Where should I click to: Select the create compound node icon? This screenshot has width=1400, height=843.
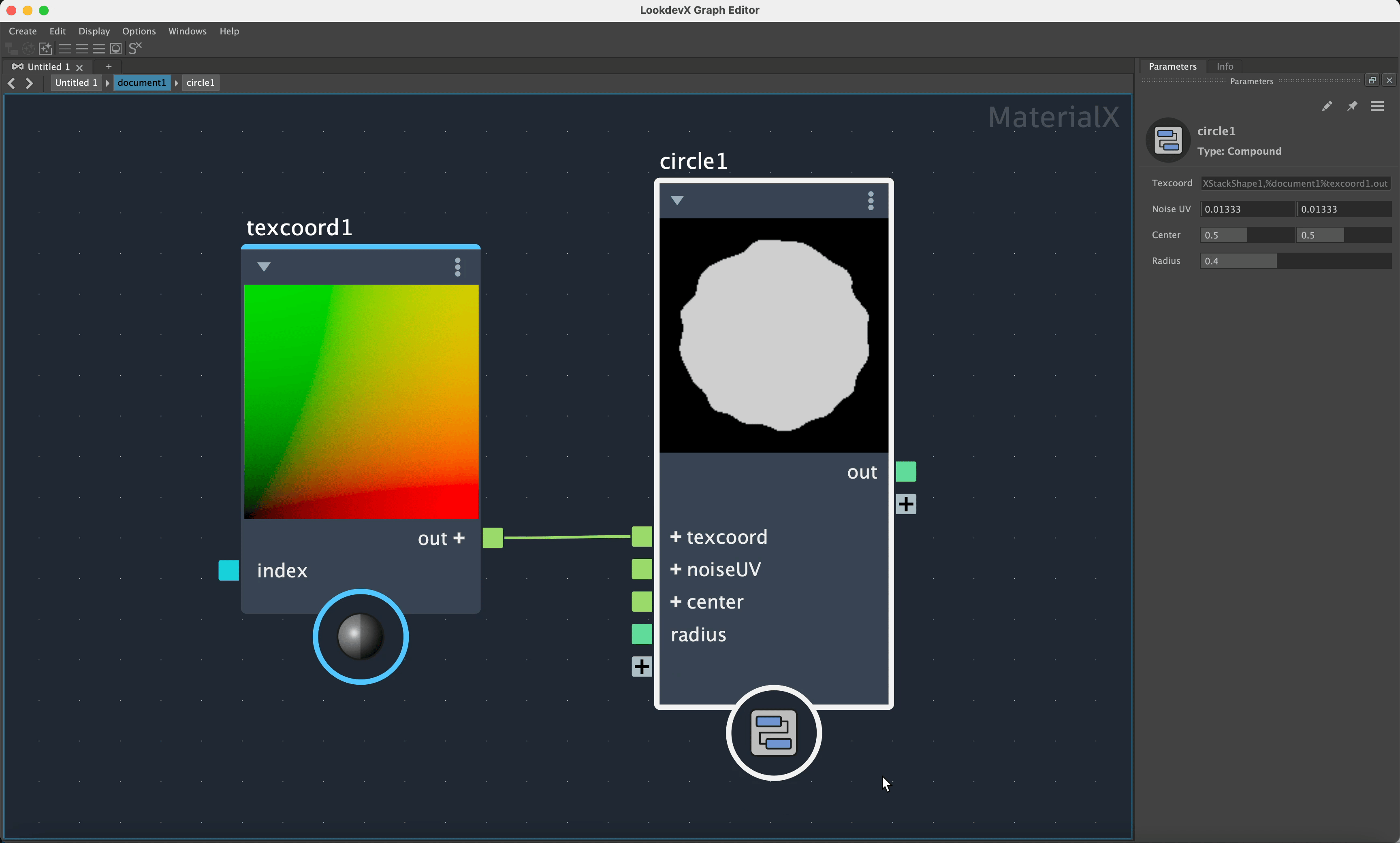point(11,48)
